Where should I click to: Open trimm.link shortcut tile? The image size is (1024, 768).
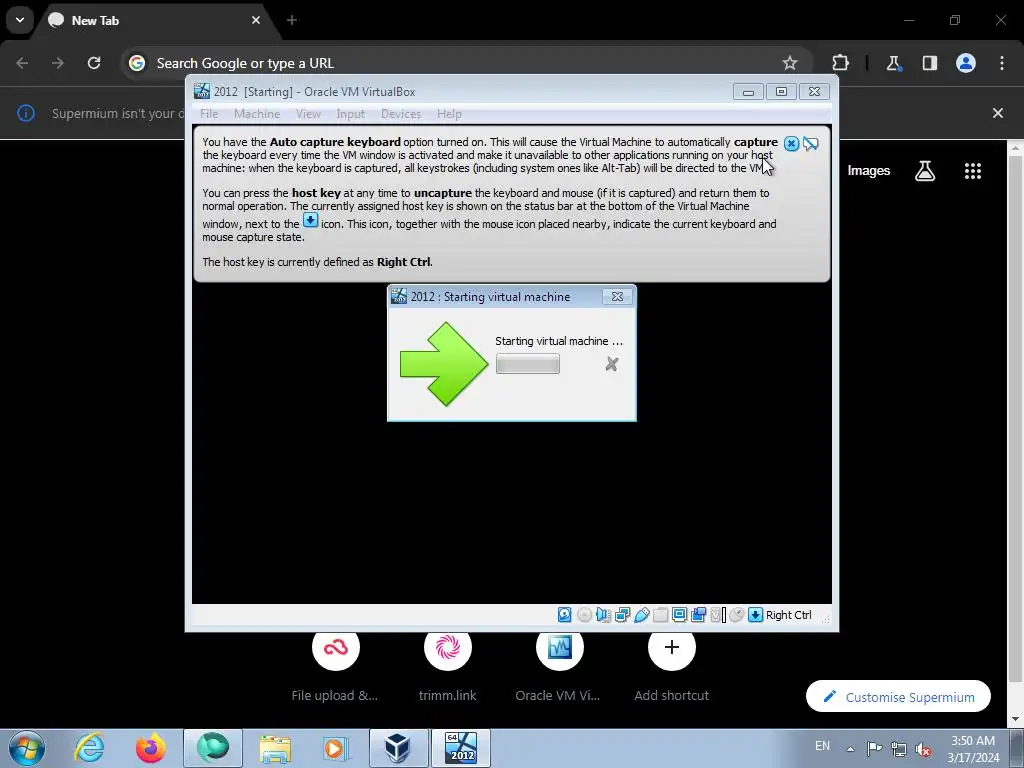tap(447, 665)
